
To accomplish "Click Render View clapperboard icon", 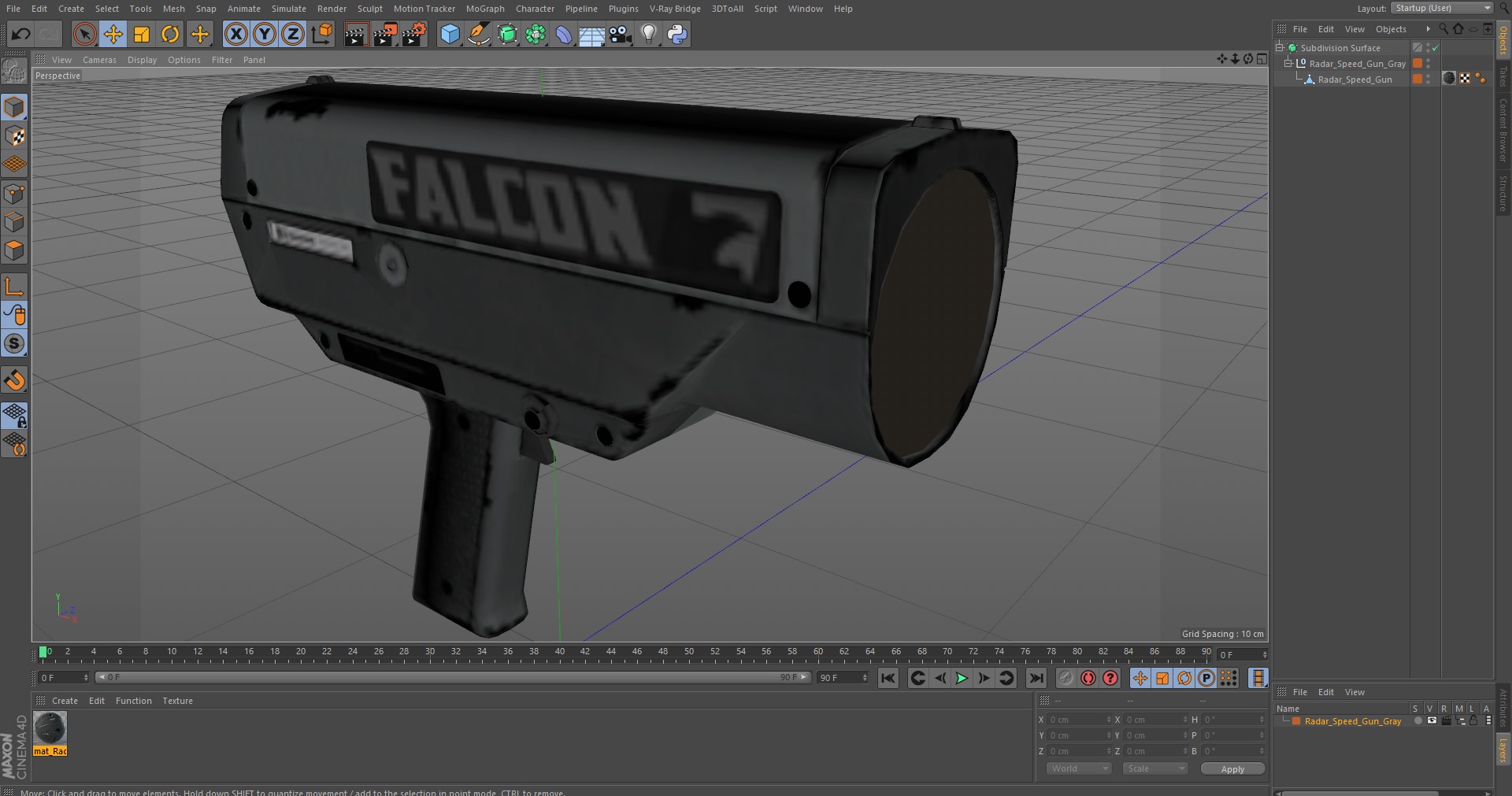I will click(x=355, y=34).
